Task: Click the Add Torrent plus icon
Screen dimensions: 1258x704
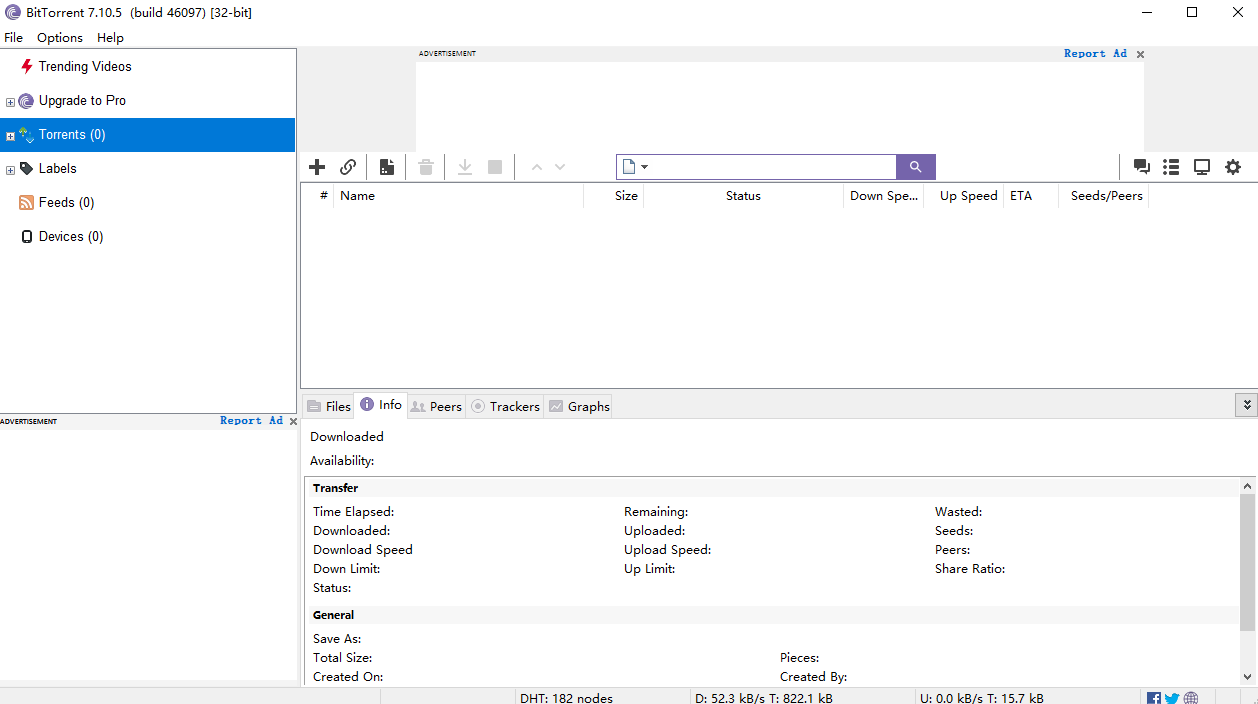Action: point(317,167)
